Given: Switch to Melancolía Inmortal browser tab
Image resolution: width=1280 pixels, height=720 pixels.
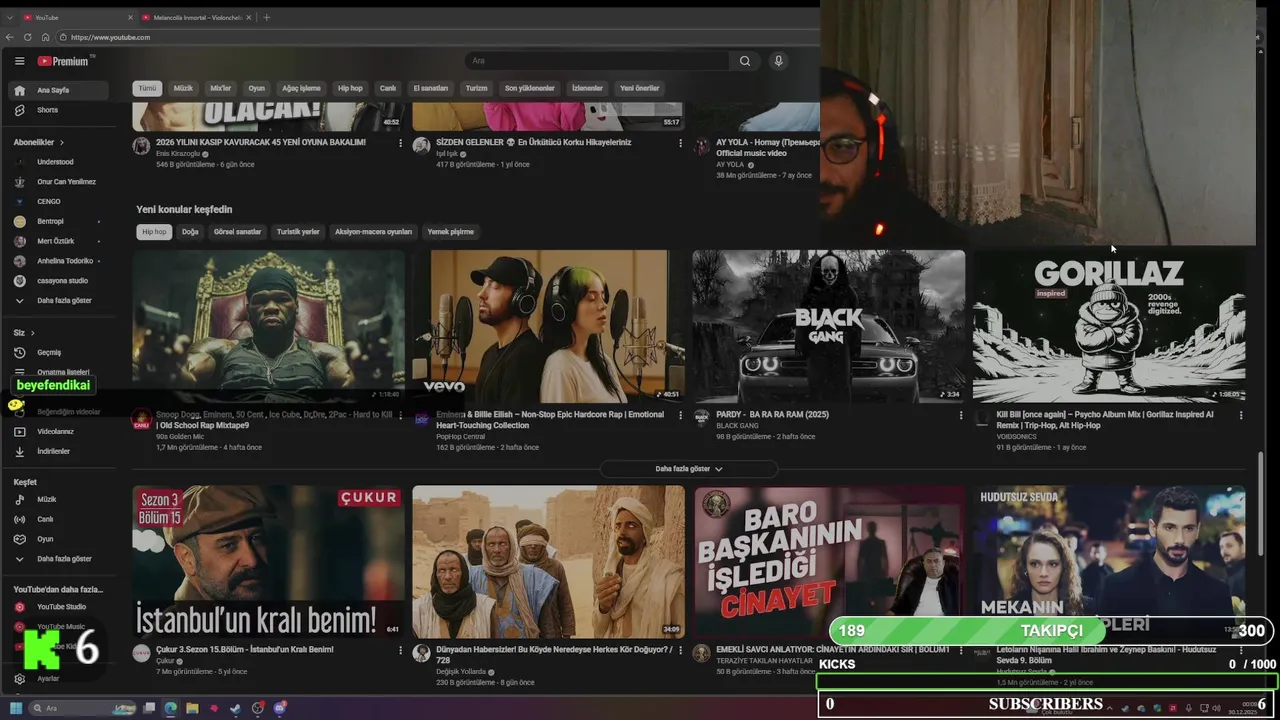Looking at the screenshot, I should pos(196,17).
